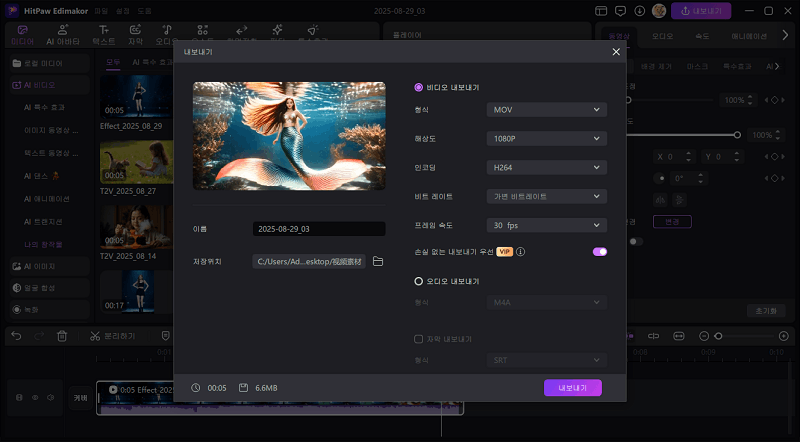
Task: Expand the H264 encoding dropdown
Action: tap(546, 168)
